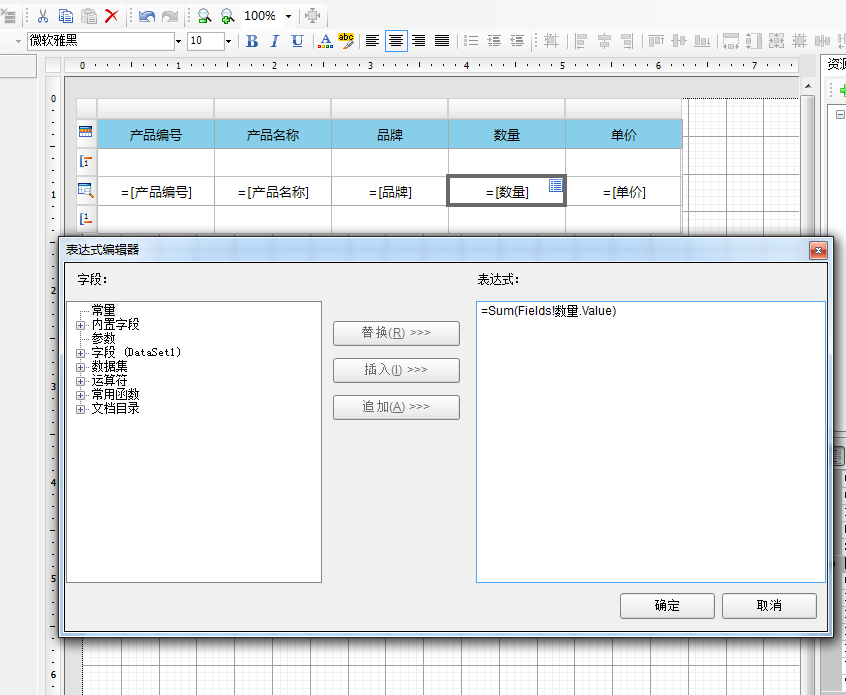Expand the 数据集 tree node
Viewport: 846px width, 695px height.
tap(80, 367)
